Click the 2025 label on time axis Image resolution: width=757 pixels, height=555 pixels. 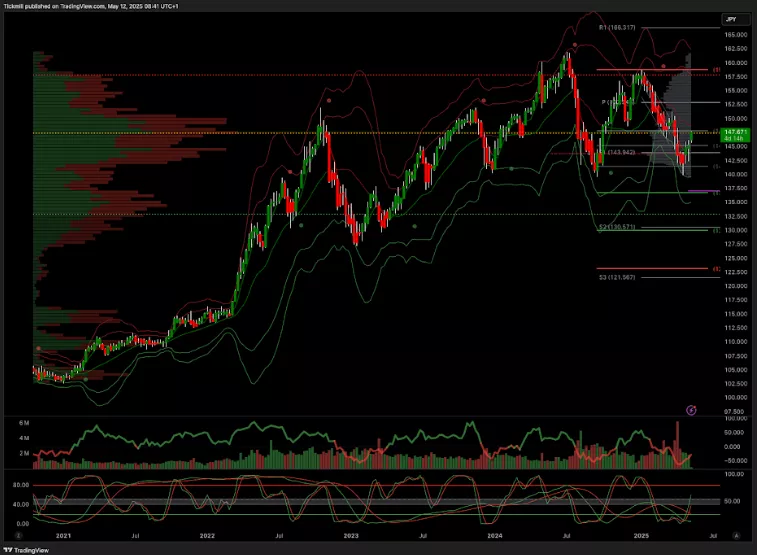pyautogui.click(x=640, y=536)
